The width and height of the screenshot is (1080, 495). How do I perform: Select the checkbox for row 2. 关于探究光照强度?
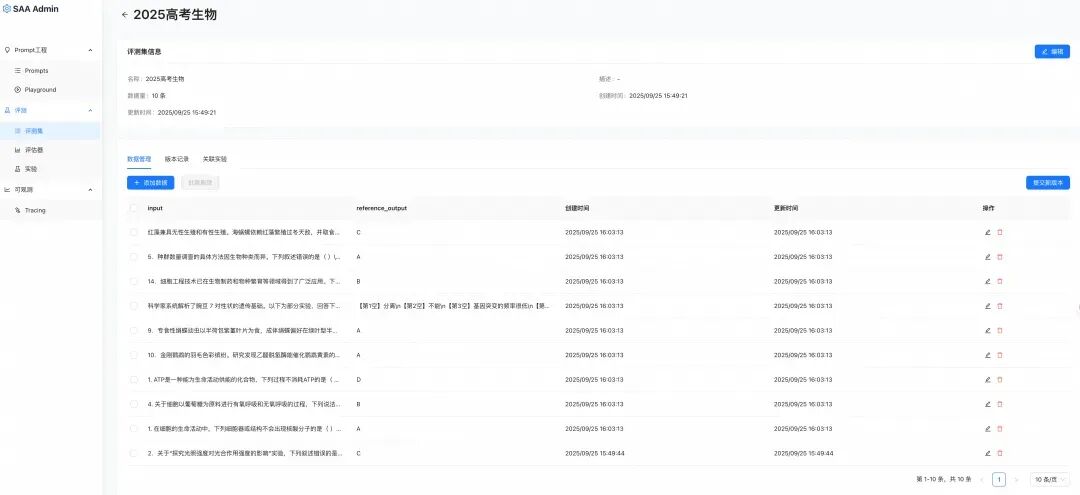(134, 453)
